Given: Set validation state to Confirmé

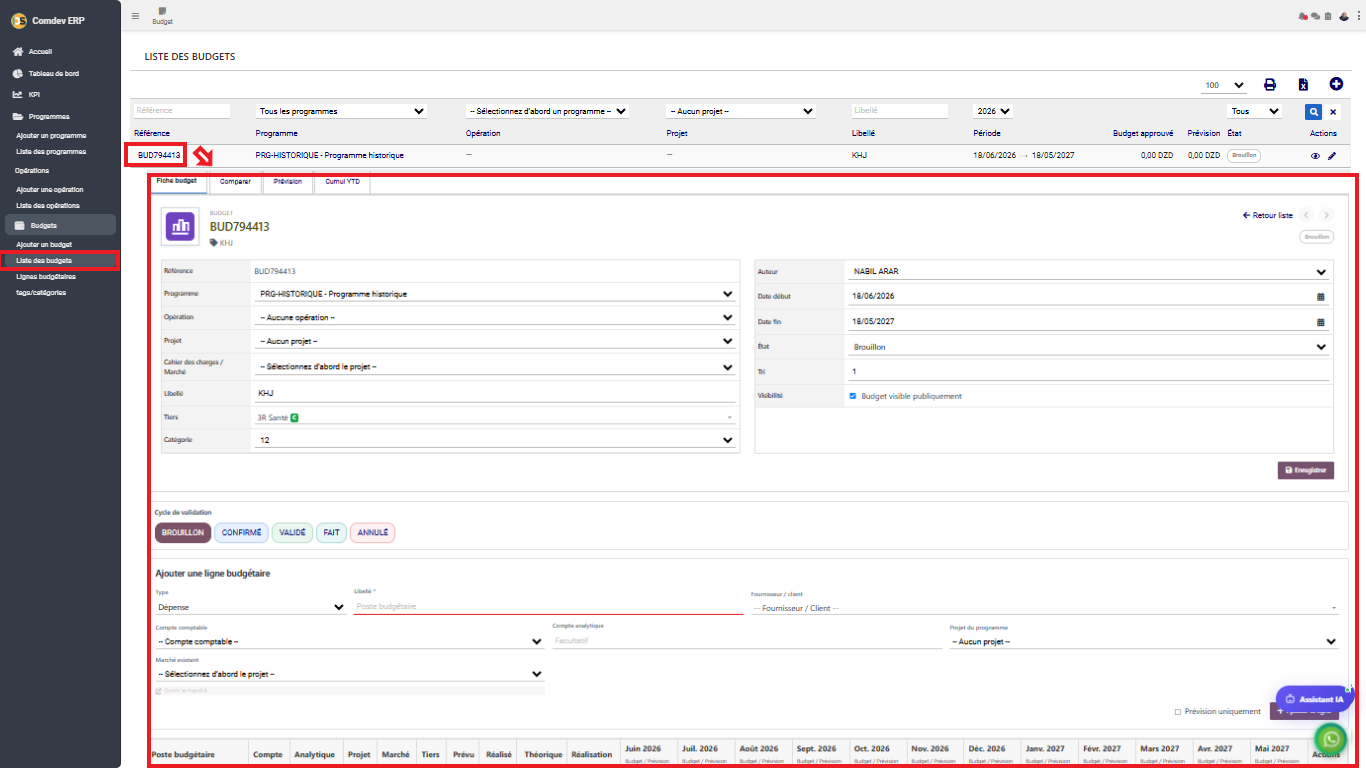Looking at the screenshot, I should [242, 533].
